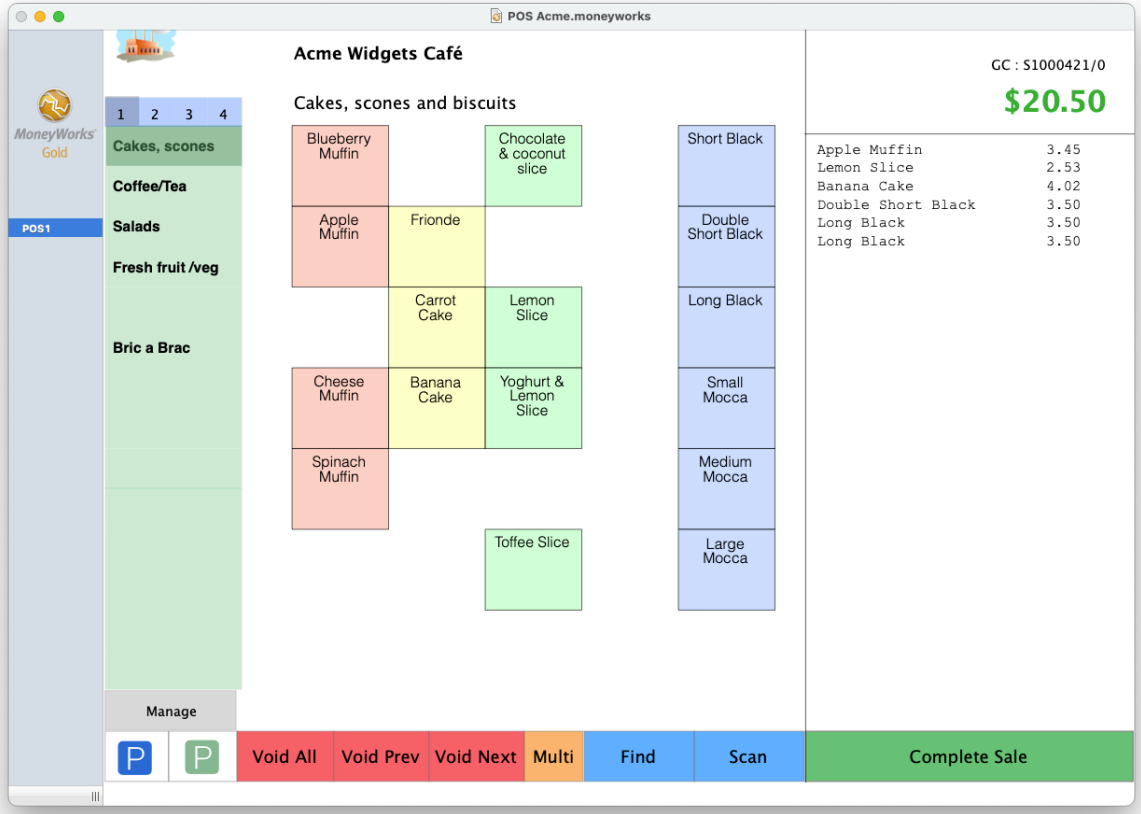1141x814 pixels.
Task: Add a Toffee Slice to the sale
Action: click(533, 570)
